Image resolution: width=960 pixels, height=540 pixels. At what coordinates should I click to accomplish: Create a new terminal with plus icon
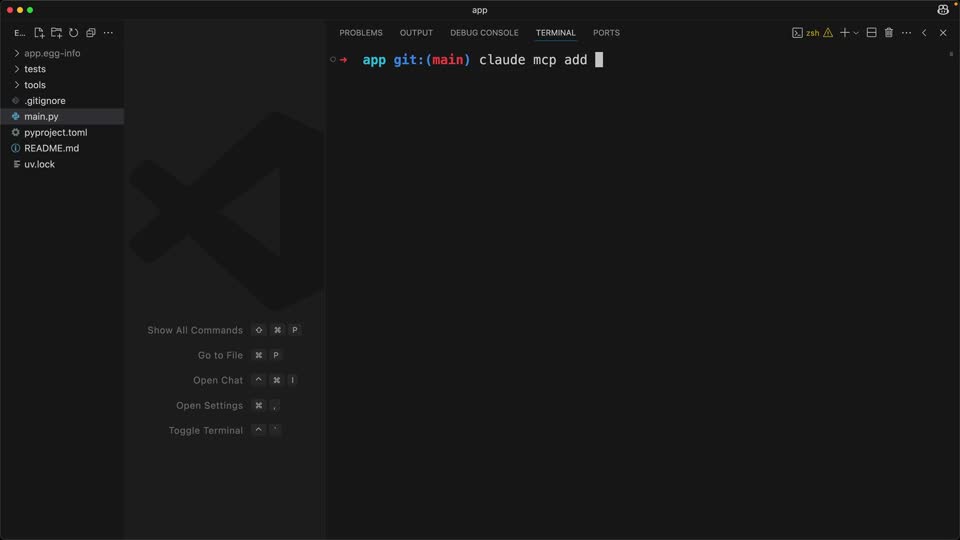point(844,33)
